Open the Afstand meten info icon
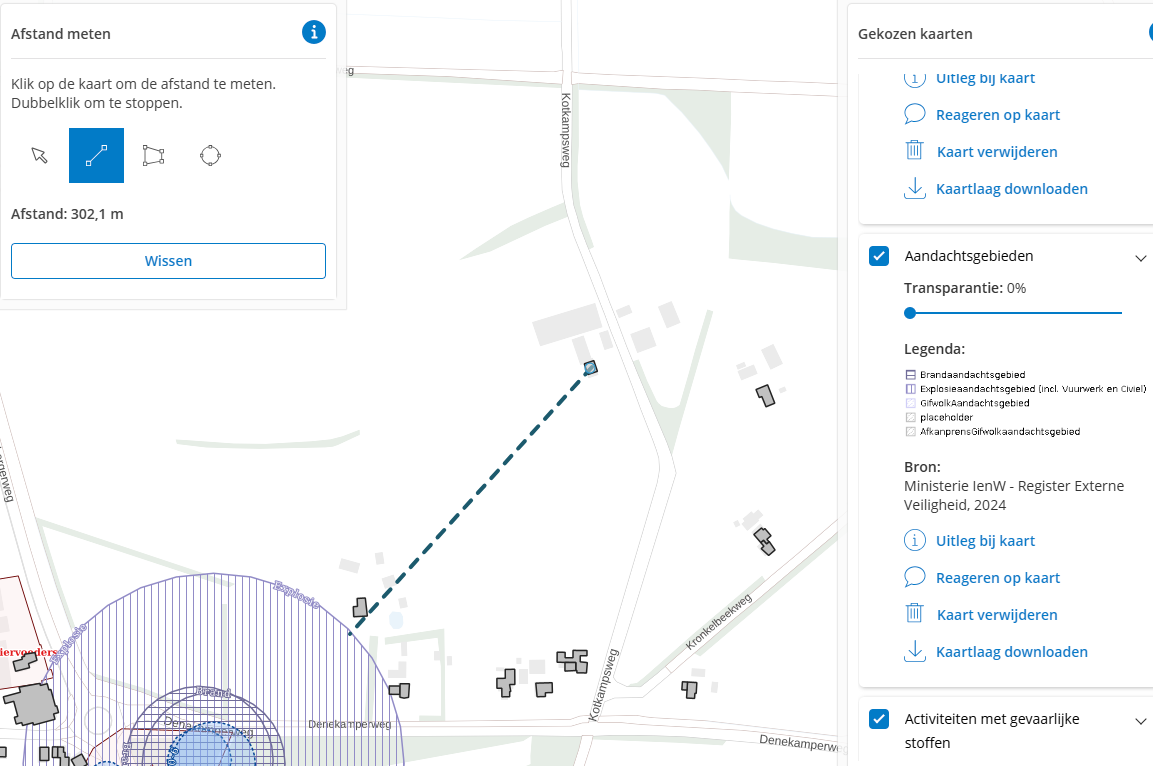The image size is (1153, 766). click(314, 32)
